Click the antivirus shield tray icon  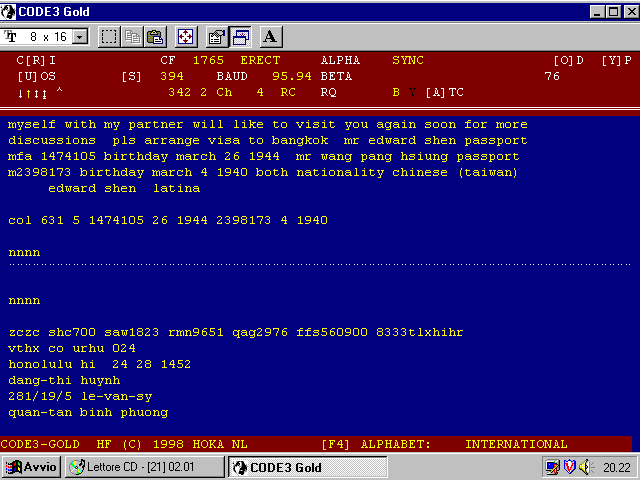568,467
